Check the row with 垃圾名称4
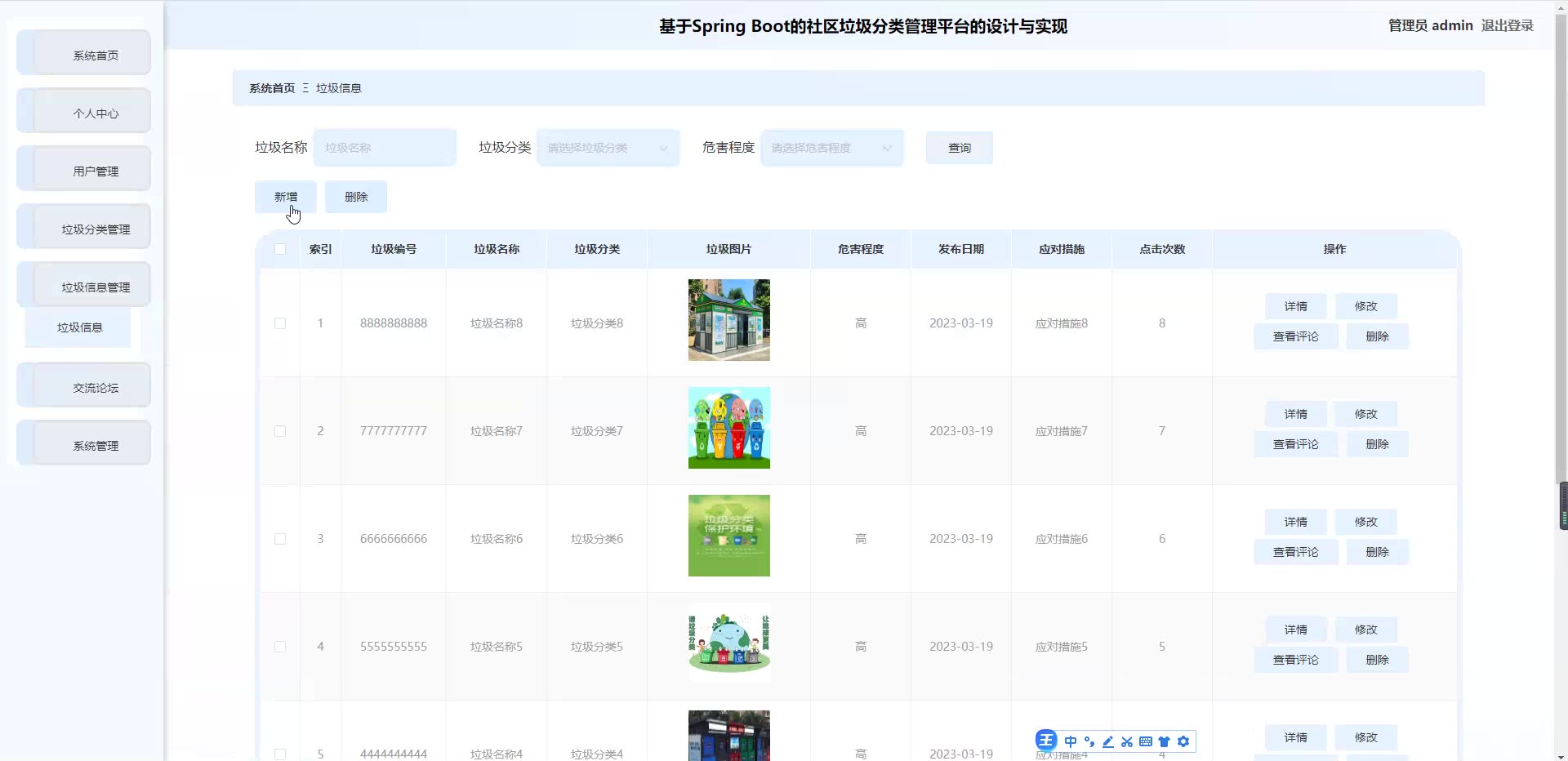Image resolution: width=1568 pixels, height=761 pixels. point(280,754)
